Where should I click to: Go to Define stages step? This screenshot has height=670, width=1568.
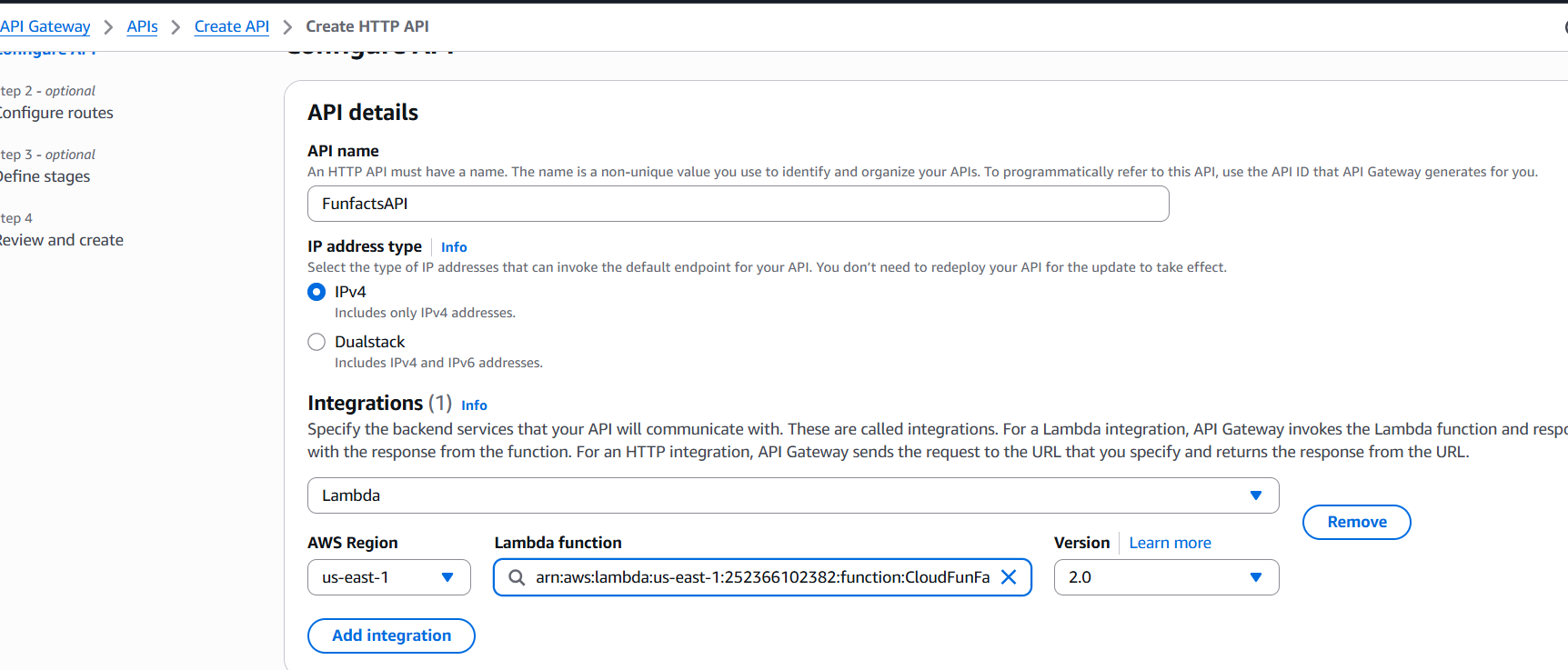[45, 176]
